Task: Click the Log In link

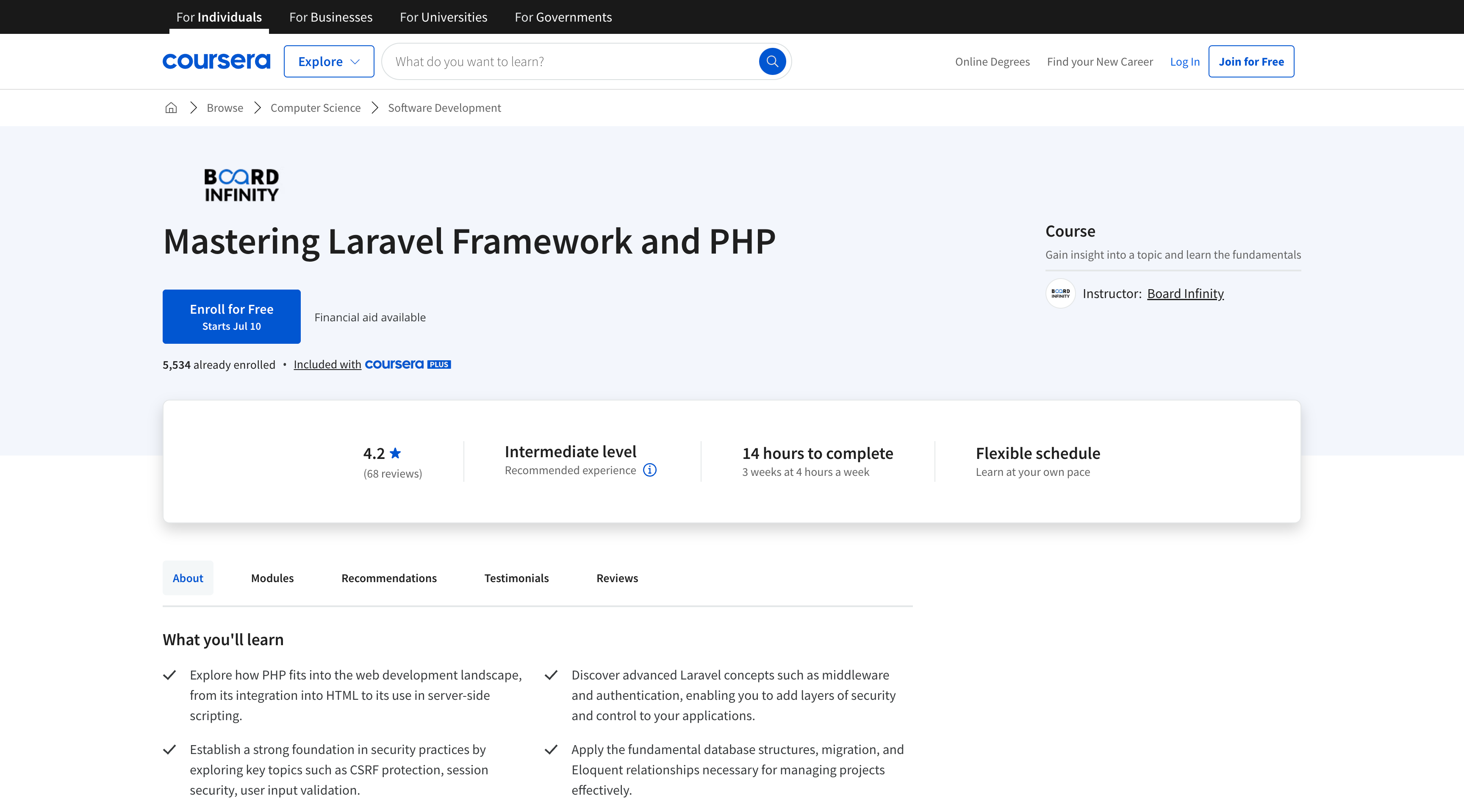Action: click(x=1184, y=61)
